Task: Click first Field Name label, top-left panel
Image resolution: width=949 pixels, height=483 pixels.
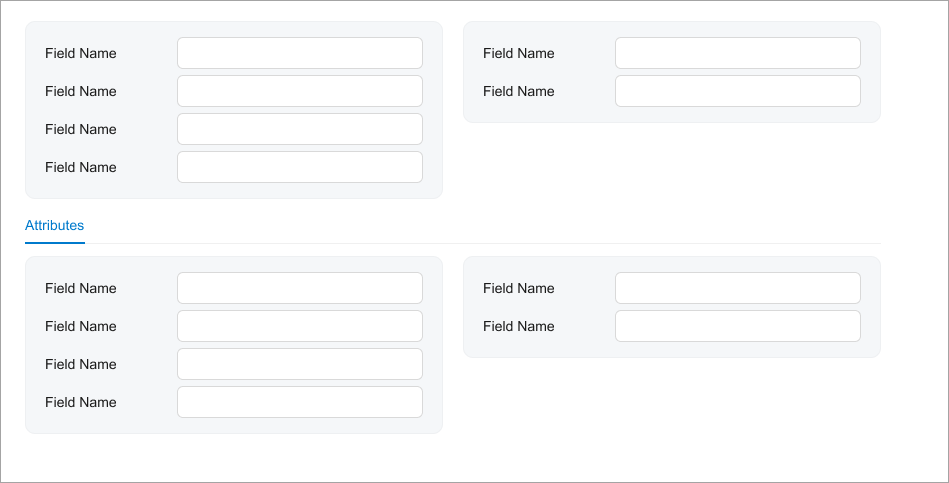Action: (81, 53)
